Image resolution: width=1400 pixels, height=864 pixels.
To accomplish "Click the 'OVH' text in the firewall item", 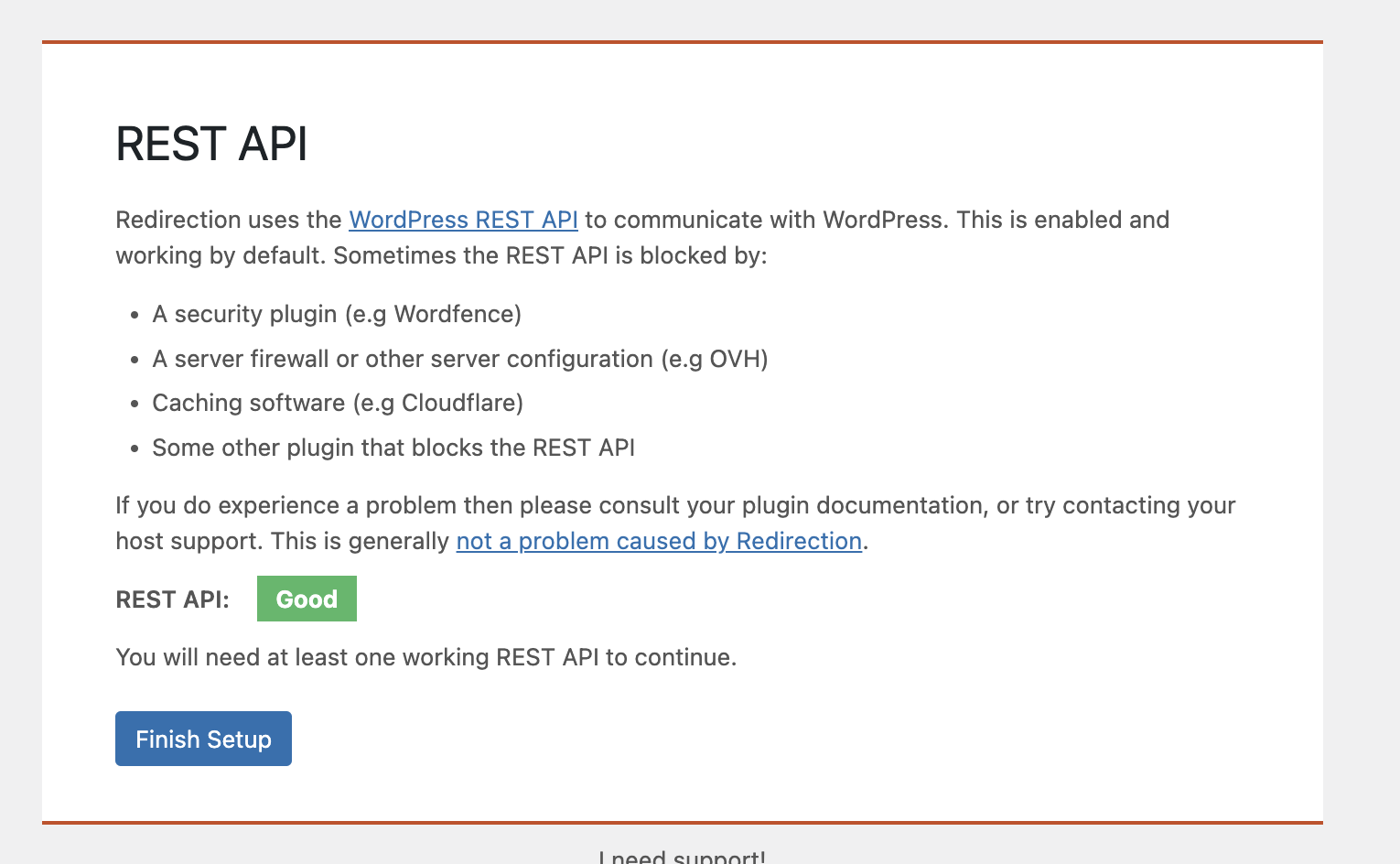I will pyautogui.click(x=735, y=359).
